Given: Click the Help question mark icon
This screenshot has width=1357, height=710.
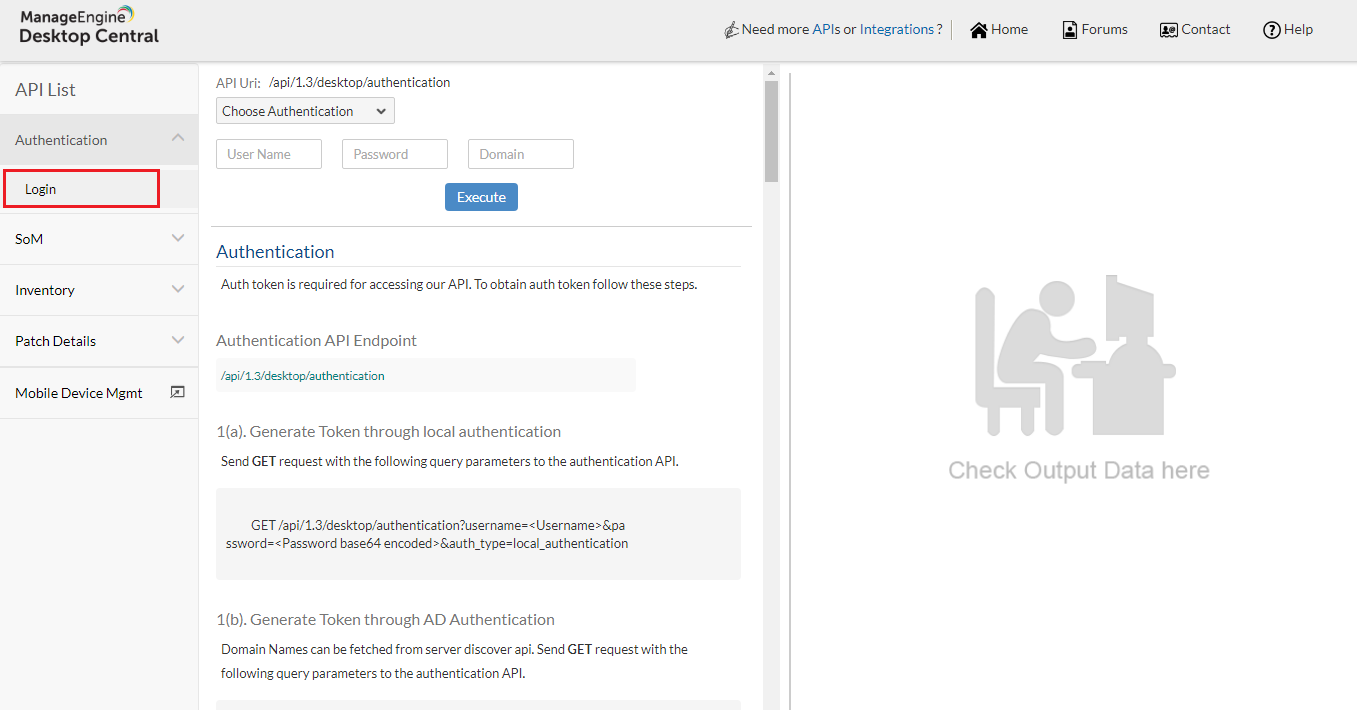Looking at the screenshot, I should (x=1271, y=30).
